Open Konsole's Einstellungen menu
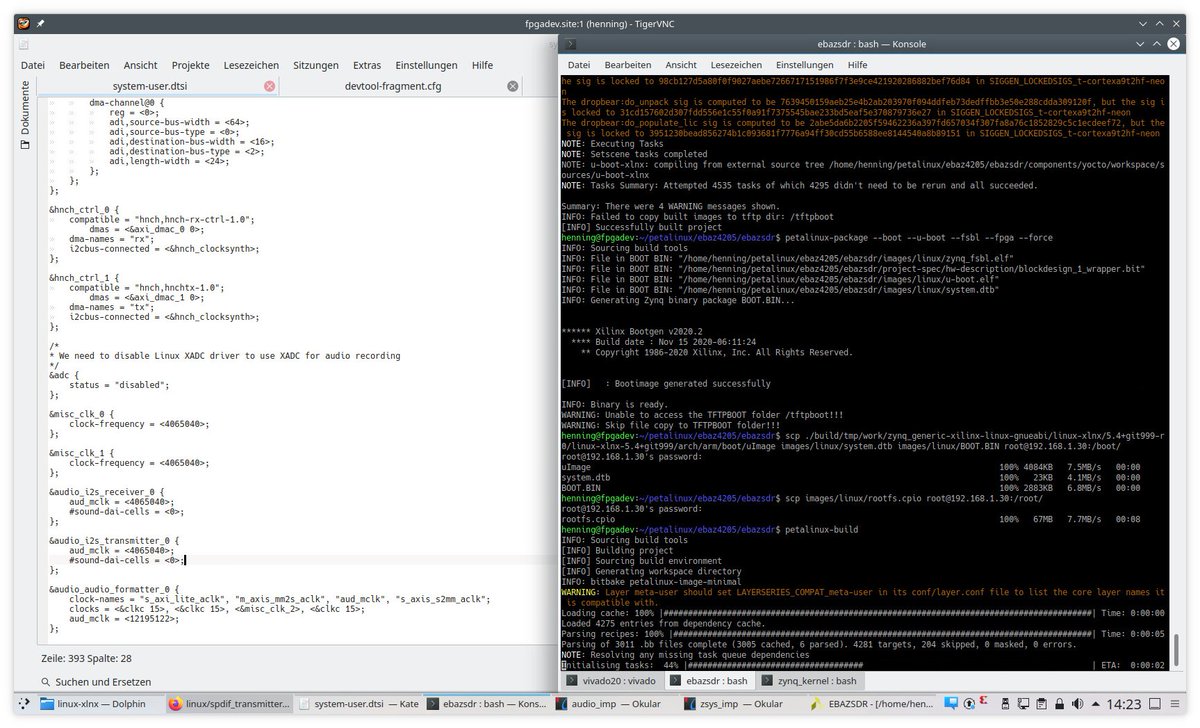1200x728 pixels. (x=805, y=65)
